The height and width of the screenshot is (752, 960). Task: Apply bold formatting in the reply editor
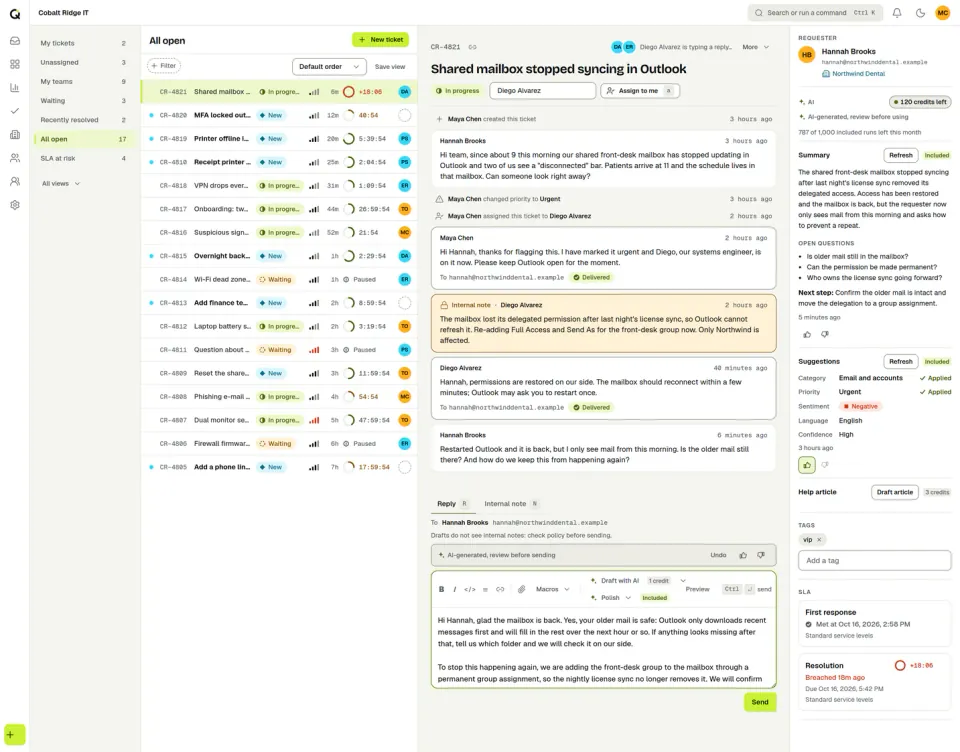click(441, 589)
